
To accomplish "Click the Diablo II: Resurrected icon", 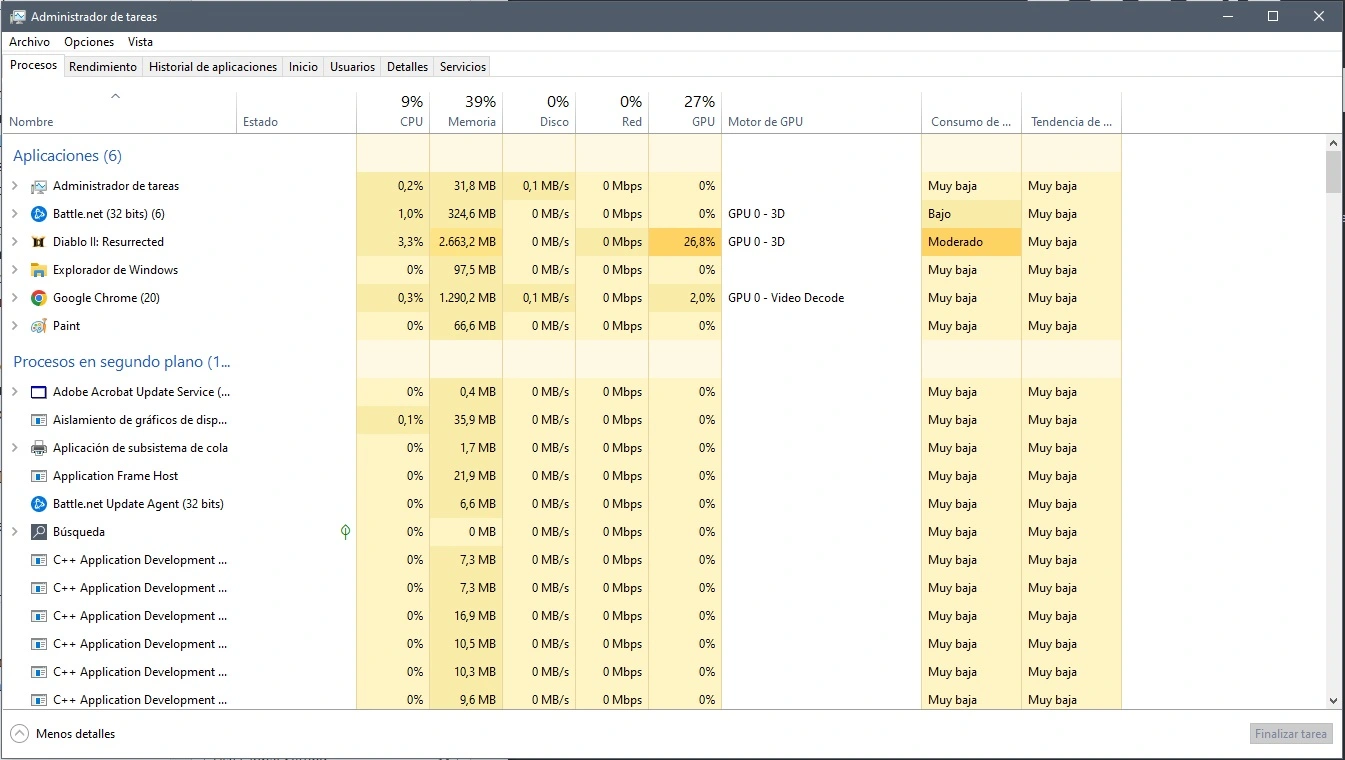I will (x=39, y=242).
